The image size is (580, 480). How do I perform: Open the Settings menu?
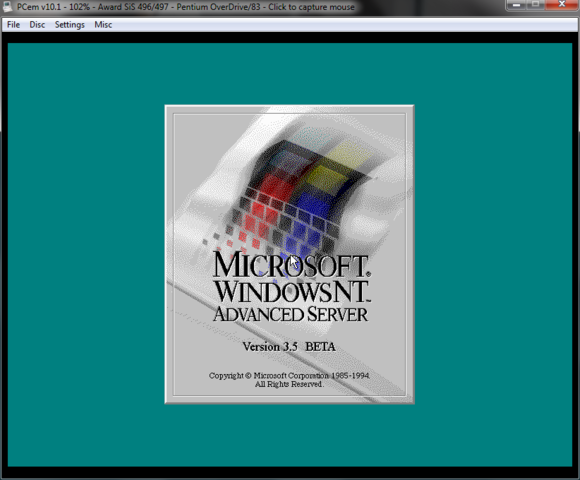coord(70,25)
